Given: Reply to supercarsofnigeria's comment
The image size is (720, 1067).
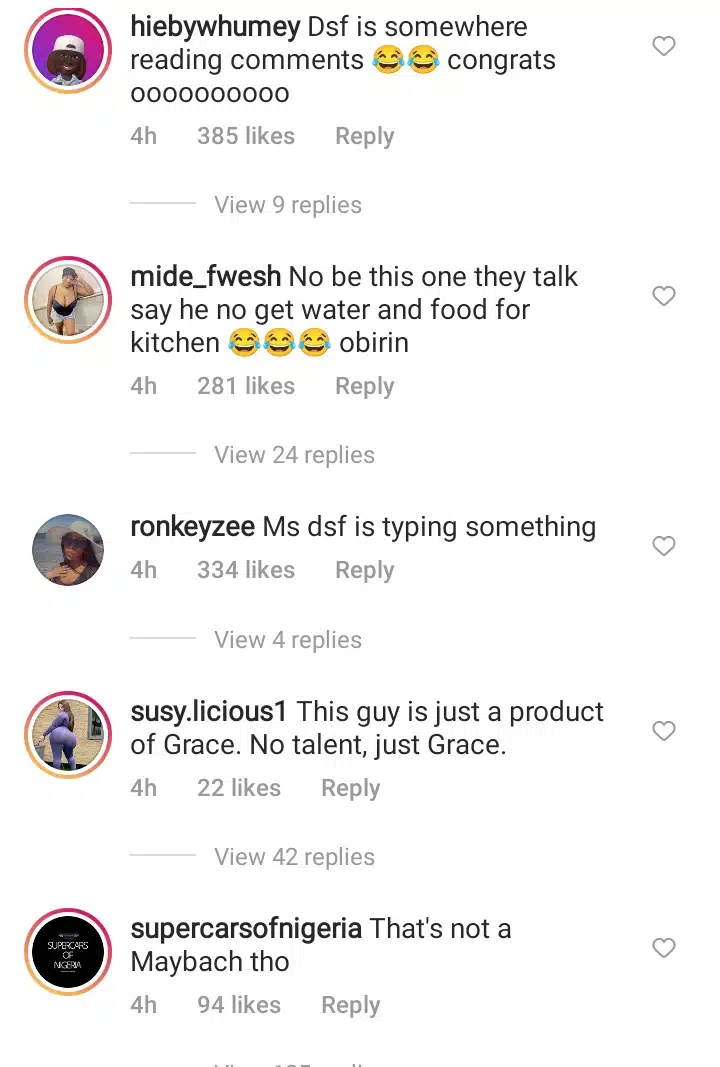Looking at the screenshot, I should (x=350, y=1005).
